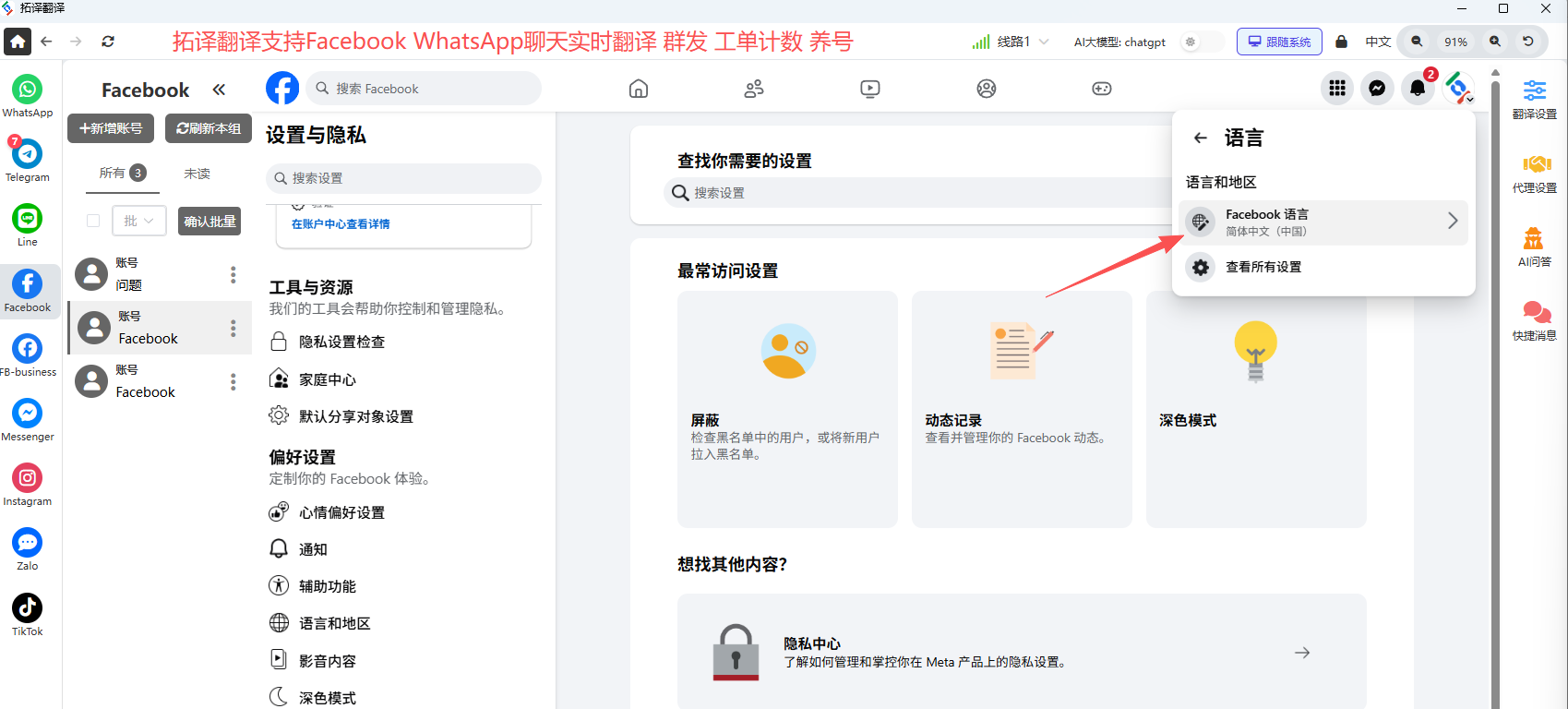Click the 91% zoom level indicator
Screen dimensions: 1568x709
[1456, 42]
